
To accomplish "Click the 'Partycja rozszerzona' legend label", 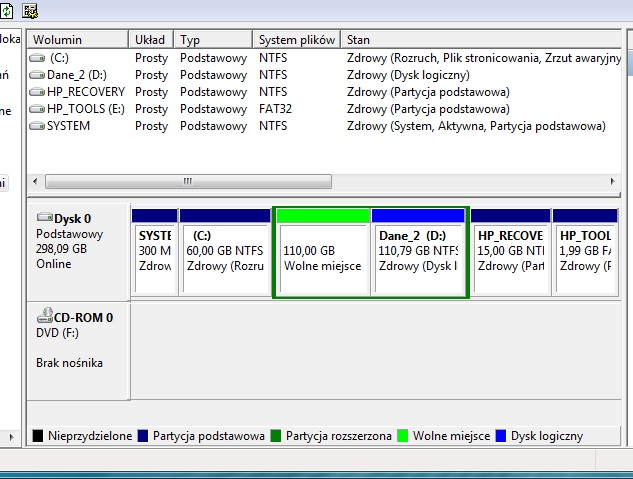I will coord(339,436).
